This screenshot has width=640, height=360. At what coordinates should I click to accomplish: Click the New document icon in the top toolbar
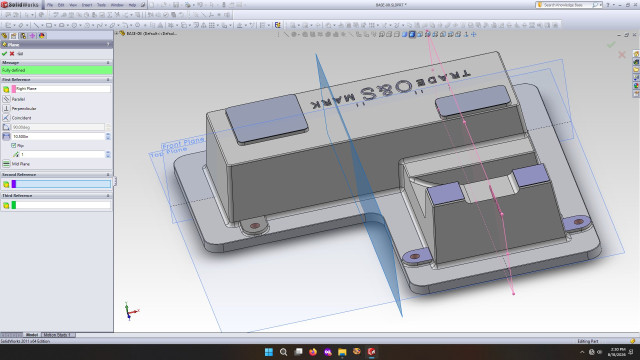tap(152, 5)
